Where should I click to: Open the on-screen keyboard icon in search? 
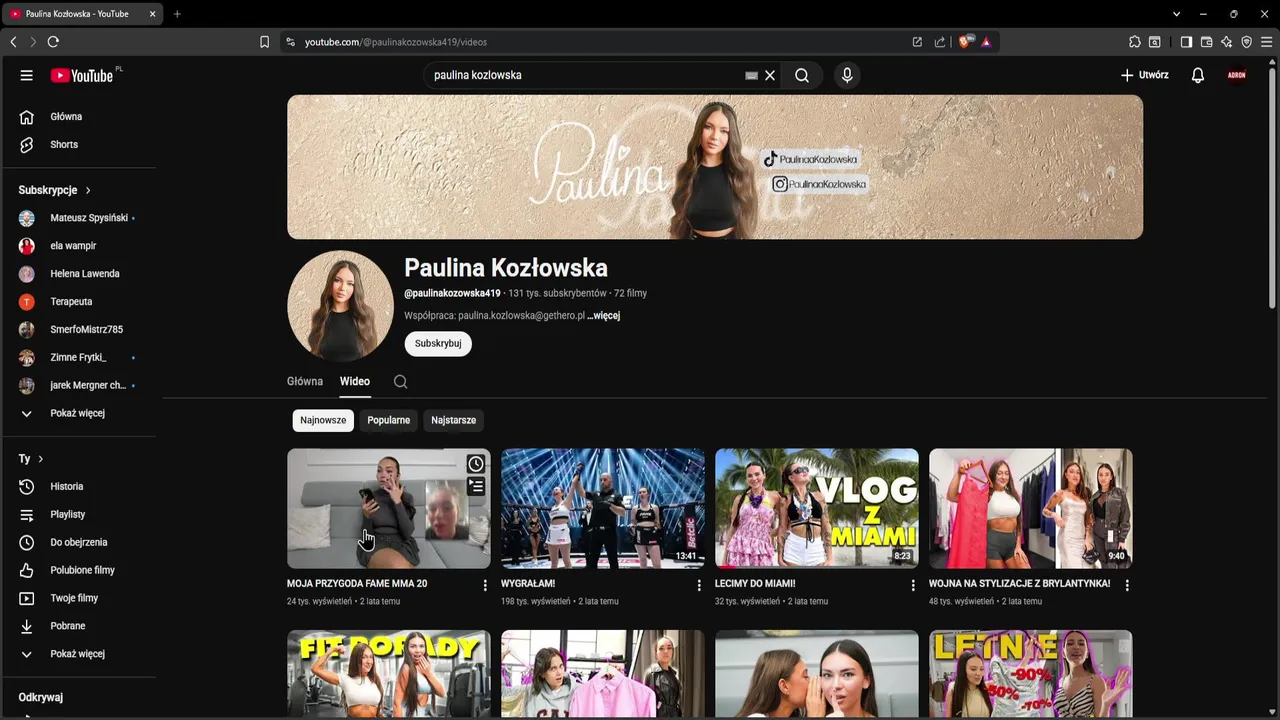(751, 75)
